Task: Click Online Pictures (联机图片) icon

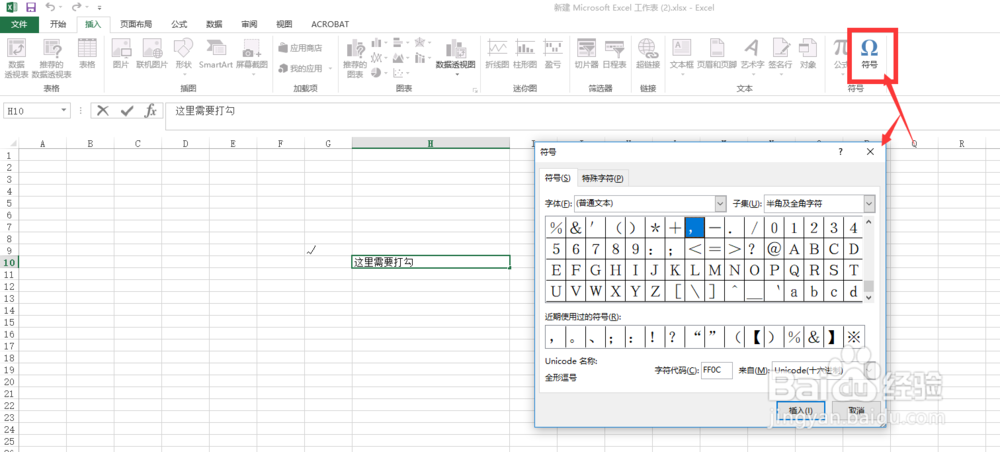Action: point(152,54)
